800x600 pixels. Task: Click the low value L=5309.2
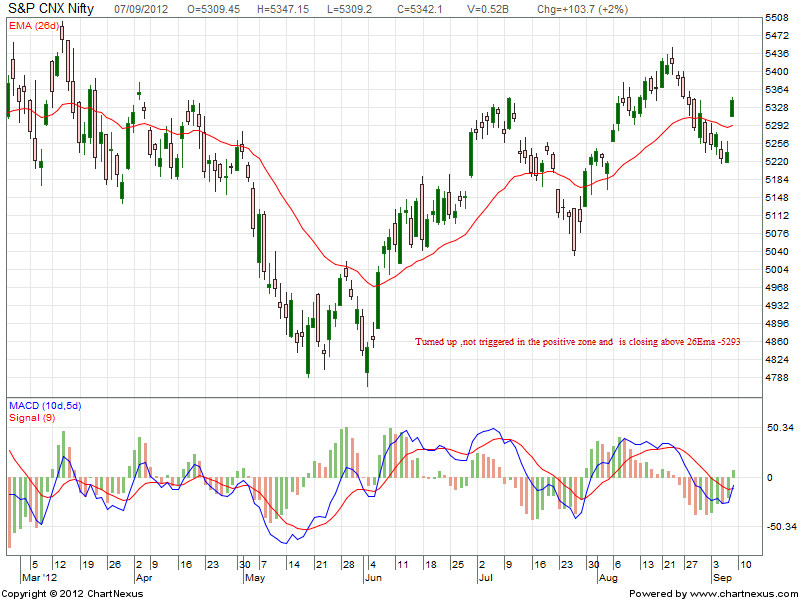tap(350, 9)
